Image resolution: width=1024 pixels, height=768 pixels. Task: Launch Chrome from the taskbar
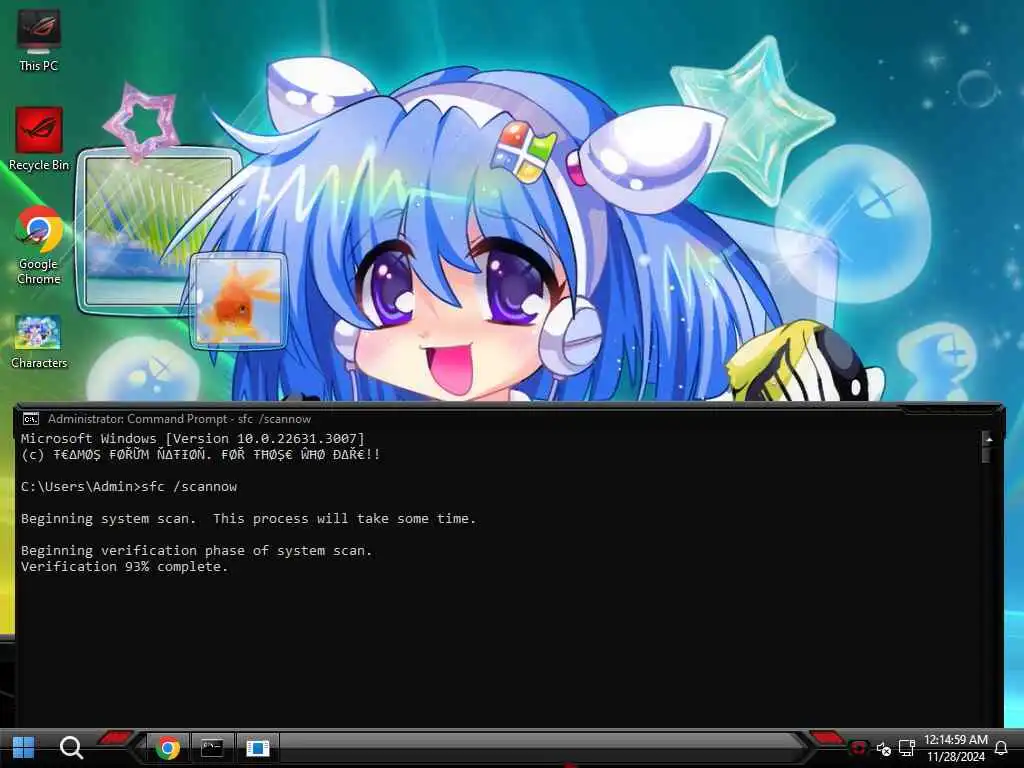tap(168, 748)
